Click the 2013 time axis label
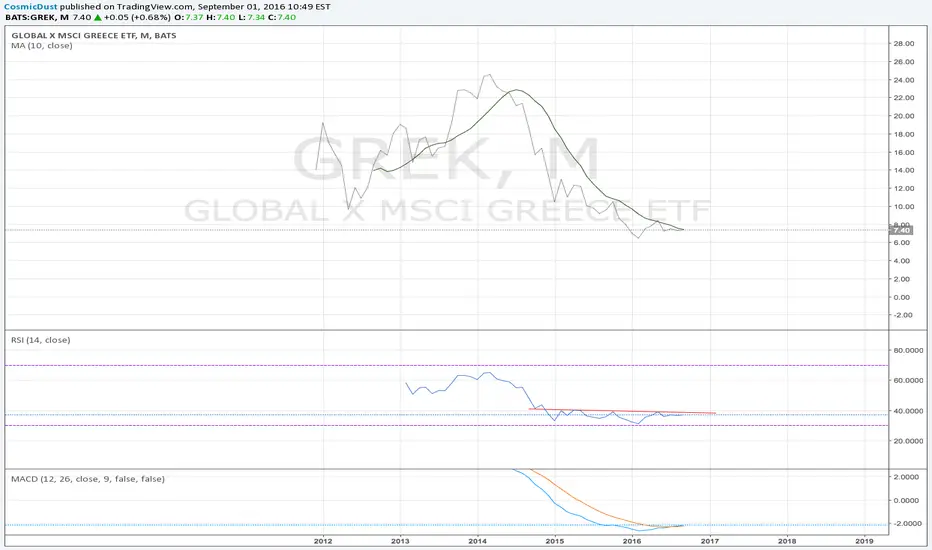Image resolution: width=932 pixels, height=550 pixels. (x=400, y=541)
